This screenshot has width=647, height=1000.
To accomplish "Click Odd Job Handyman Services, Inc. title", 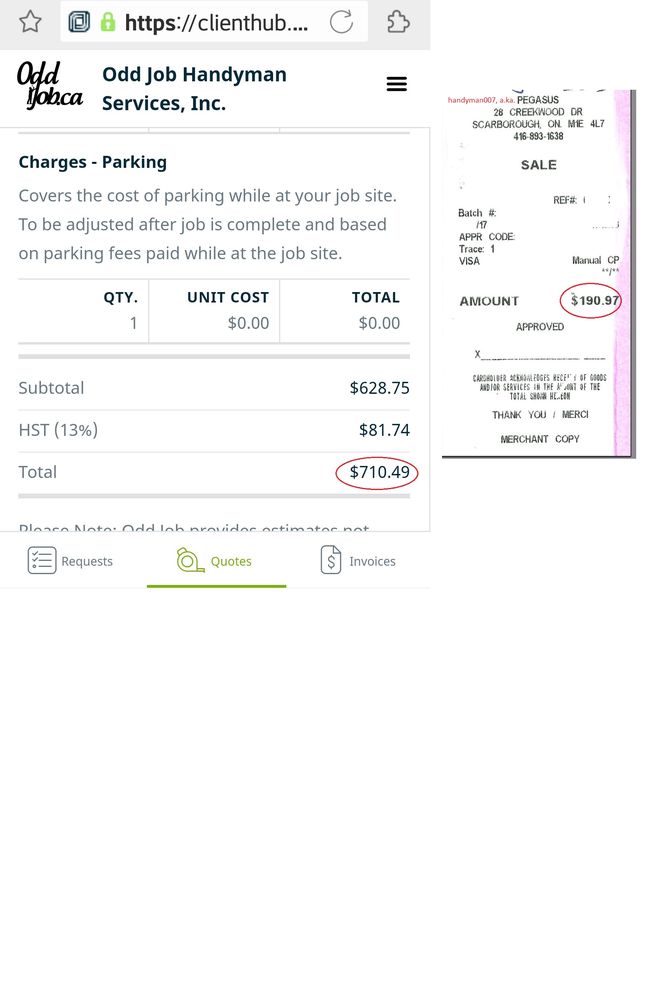I will tap(195, 88).
